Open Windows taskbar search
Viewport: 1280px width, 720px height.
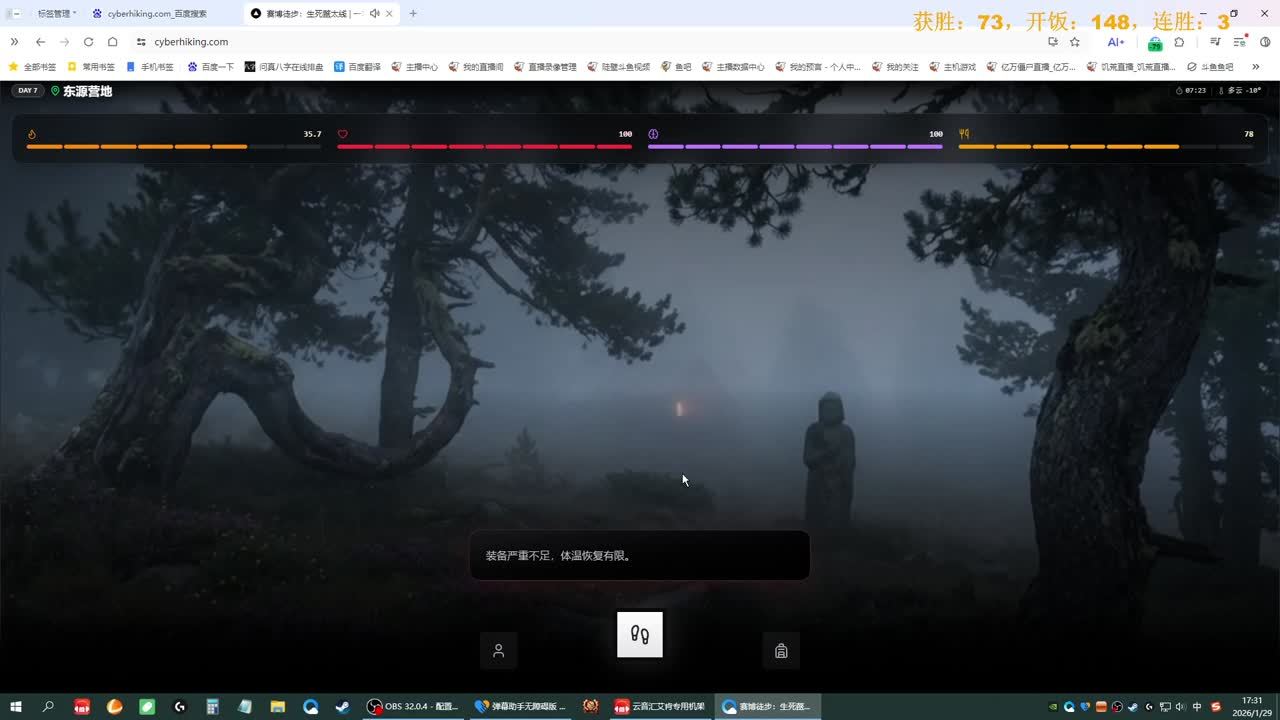[48, 706]
